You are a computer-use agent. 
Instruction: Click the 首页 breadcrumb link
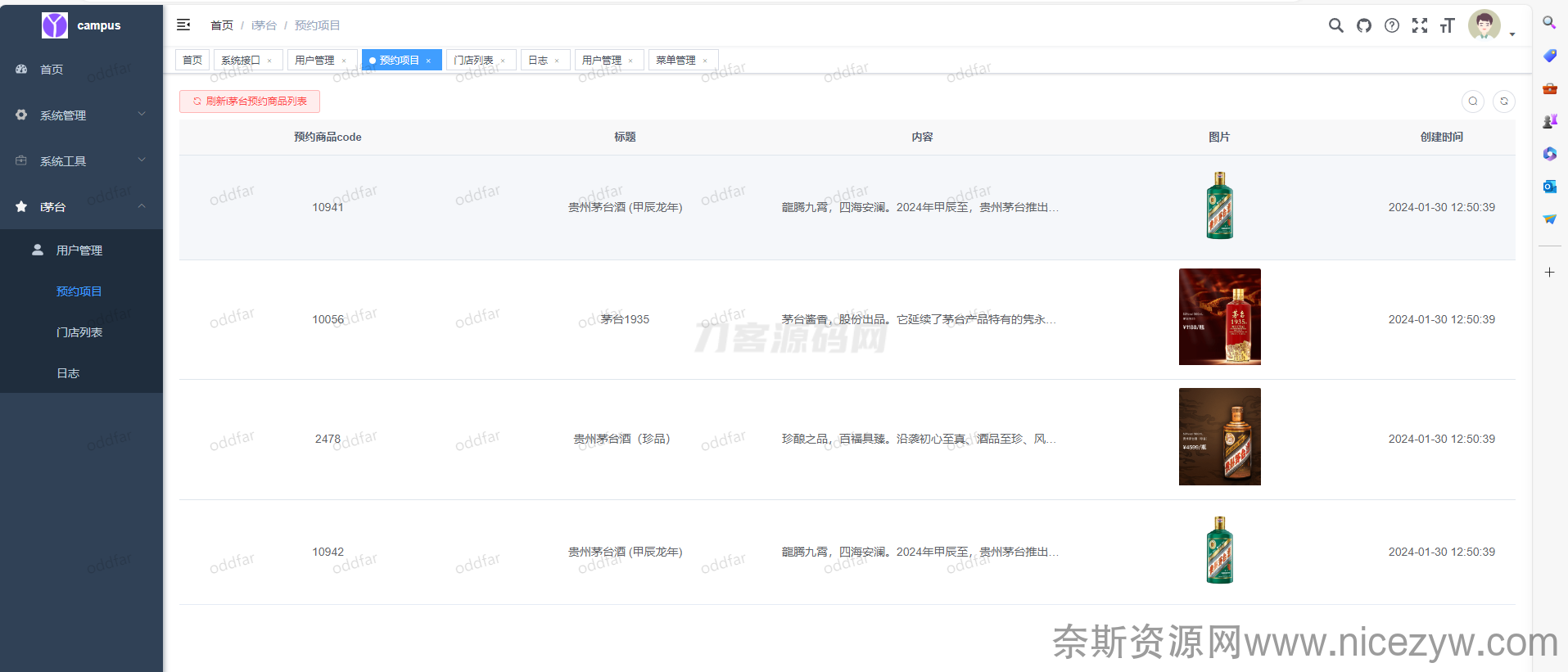(222, 25)
